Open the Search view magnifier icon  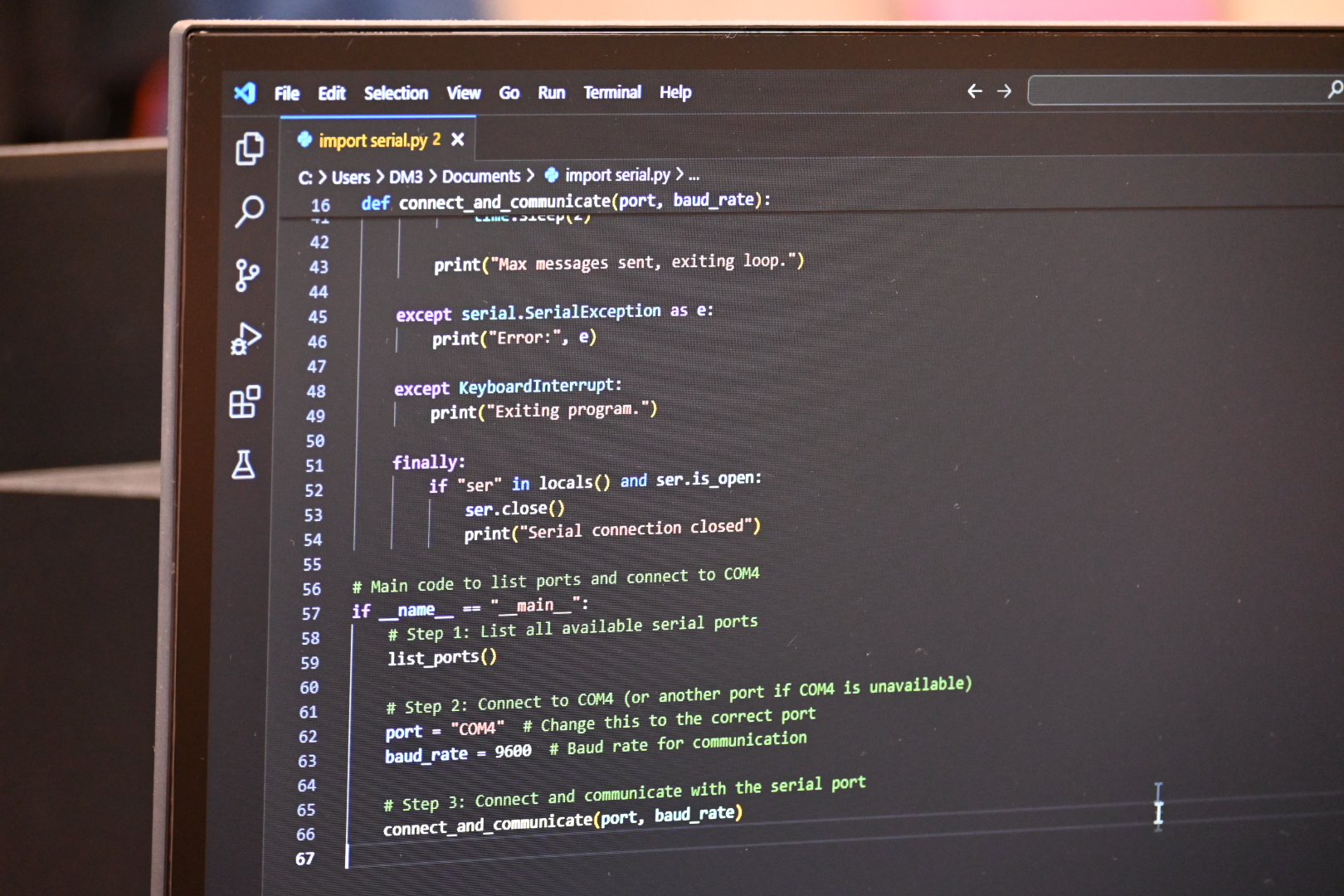pyautogui.click(x=249, y=212)
